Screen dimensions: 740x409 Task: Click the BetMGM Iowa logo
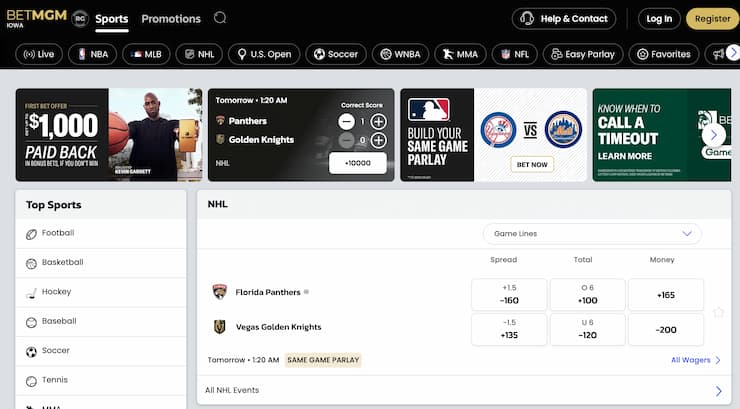click(36, 18)
